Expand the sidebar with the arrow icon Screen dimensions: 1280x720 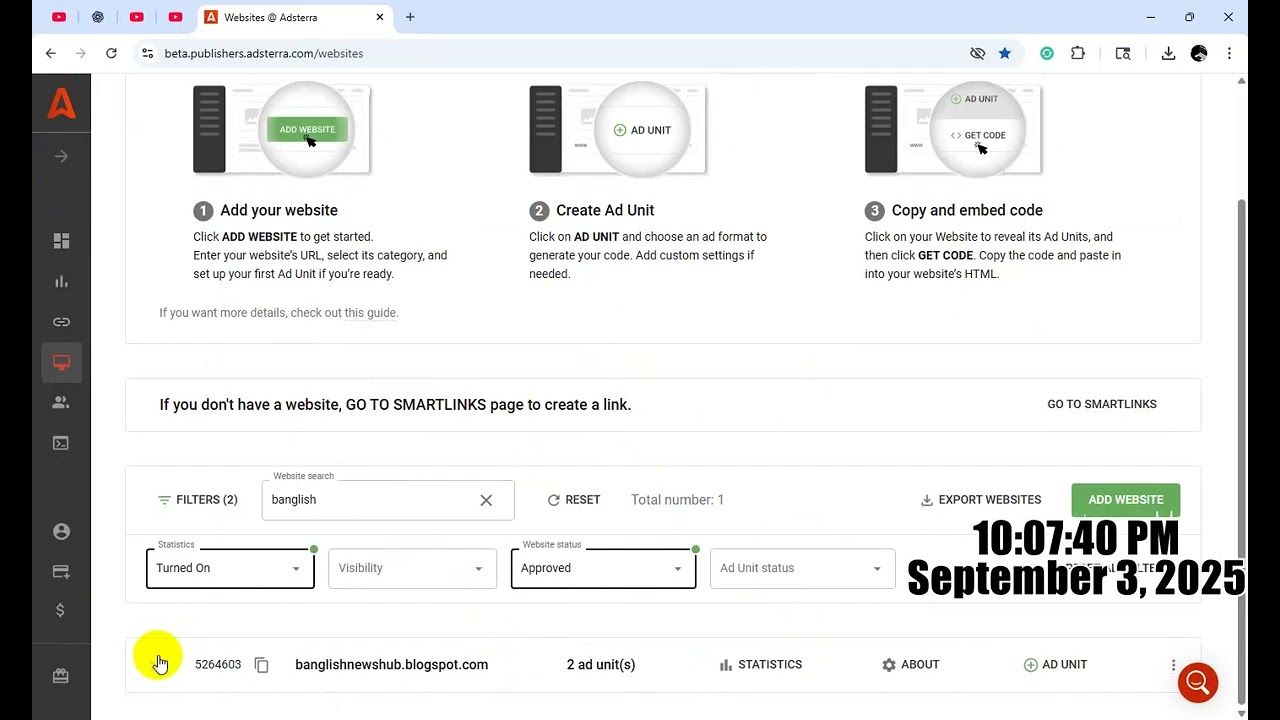[x=61, y=156]
